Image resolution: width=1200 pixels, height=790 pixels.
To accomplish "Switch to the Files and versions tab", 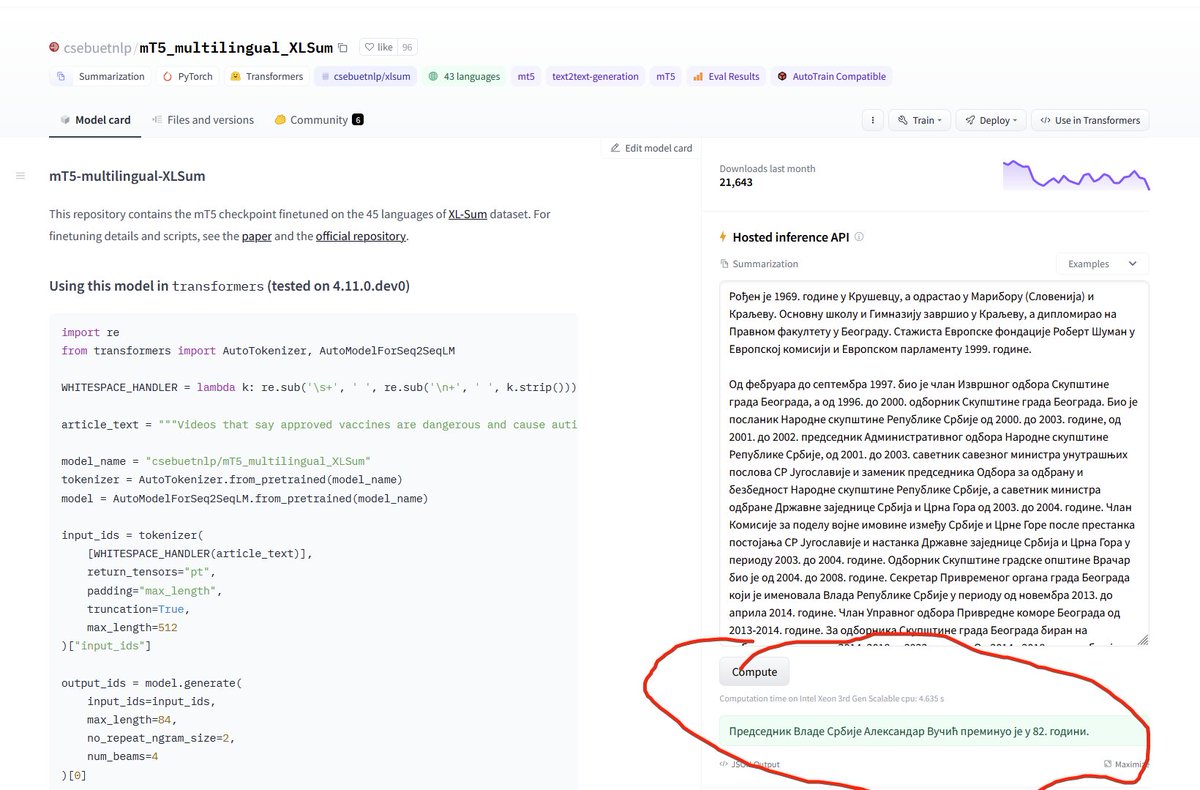I will point(203,120).
